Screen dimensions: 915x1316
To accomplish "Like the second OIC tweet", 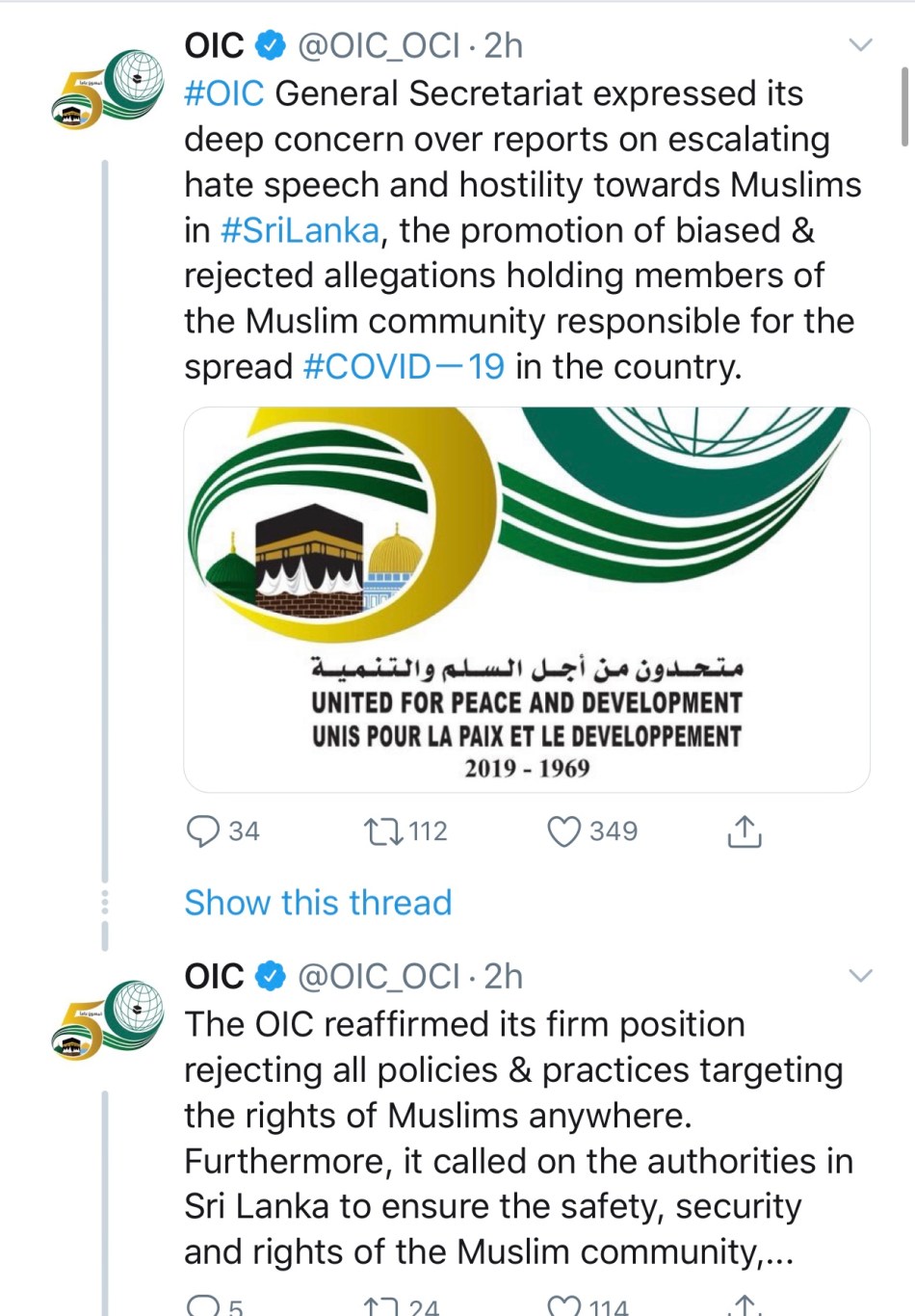I will point(563,1306).
